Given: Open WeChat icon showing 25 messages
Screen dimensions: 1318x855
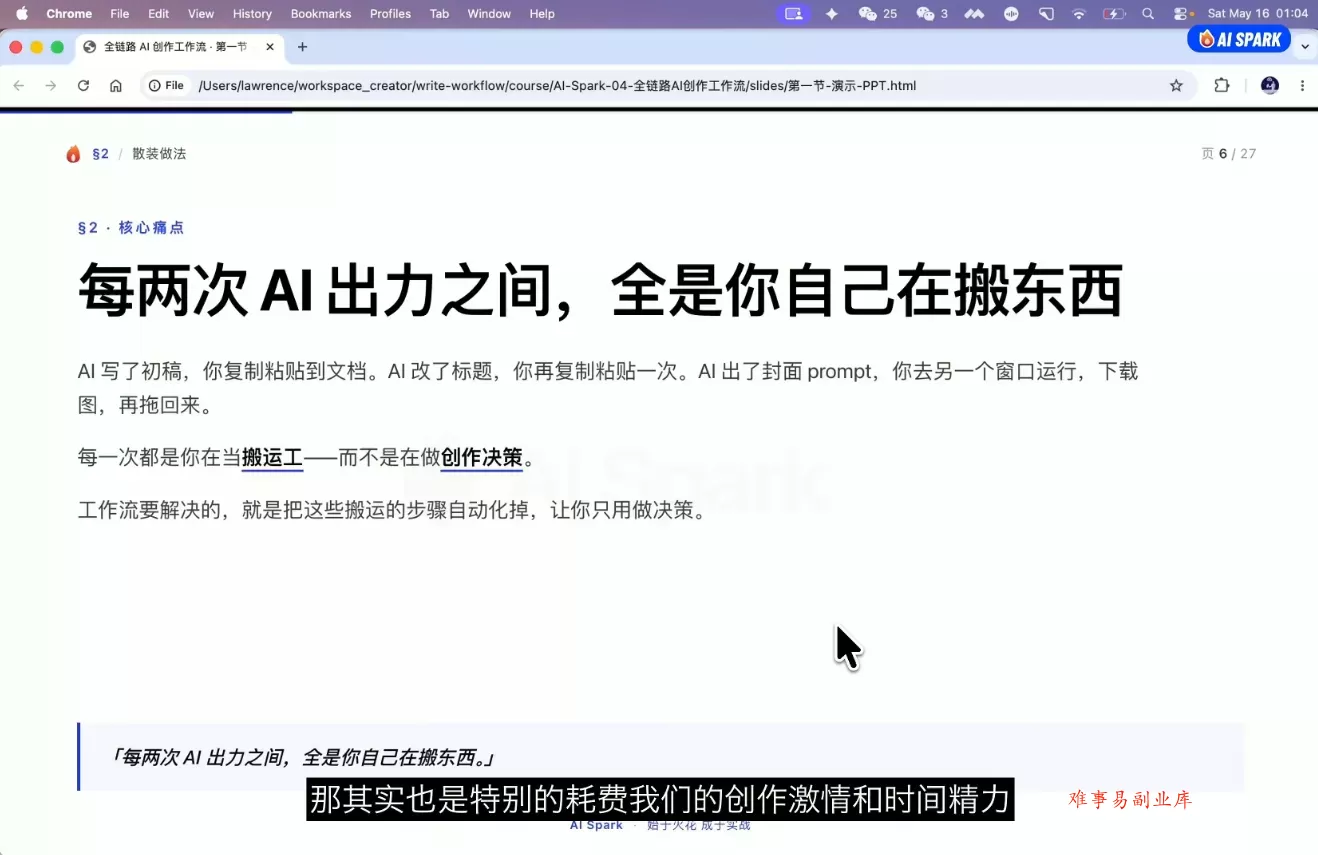Looking at the screenshot, I should 877,13.
